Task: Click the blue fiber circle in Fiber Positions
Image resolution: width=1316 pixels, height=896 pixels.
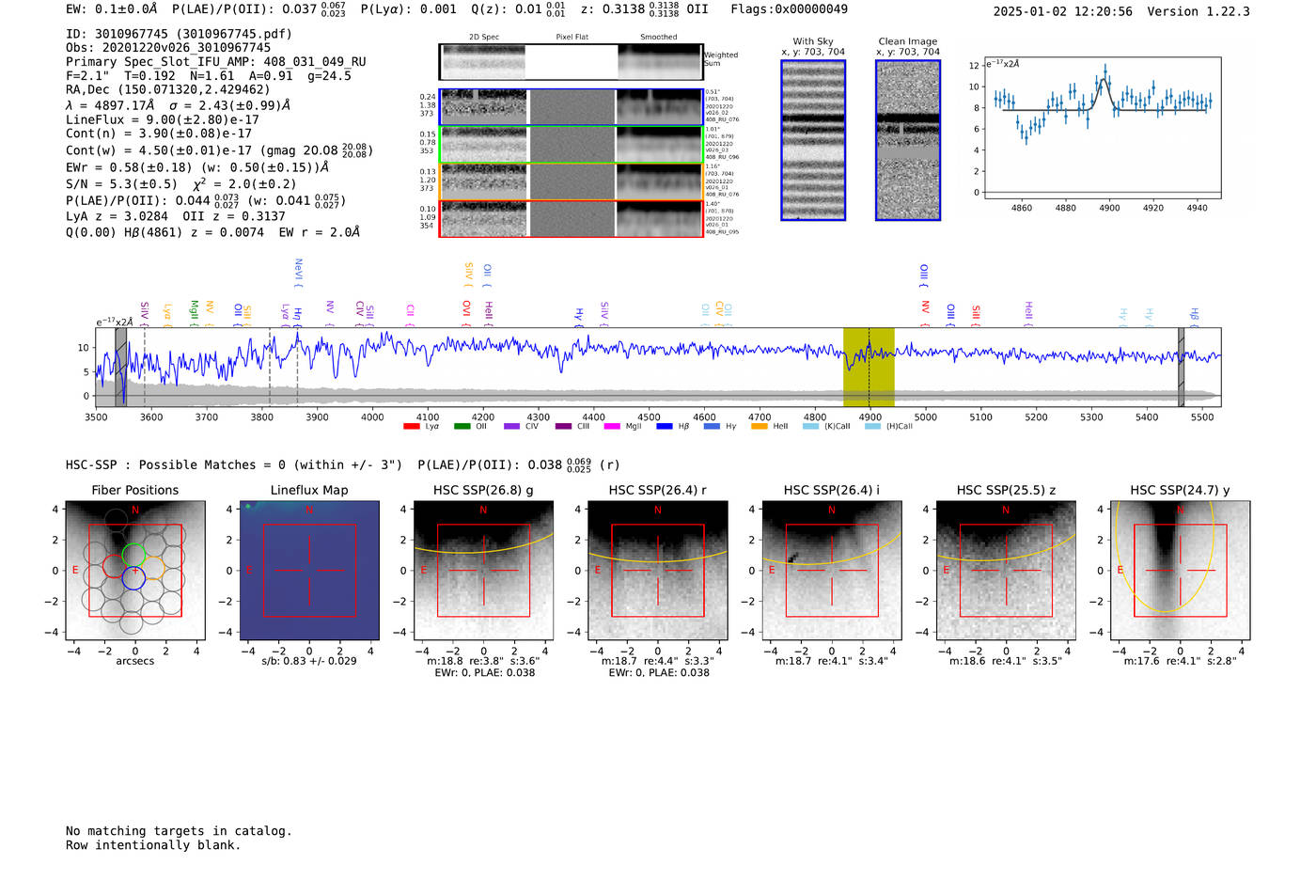Action: [133, 578]
